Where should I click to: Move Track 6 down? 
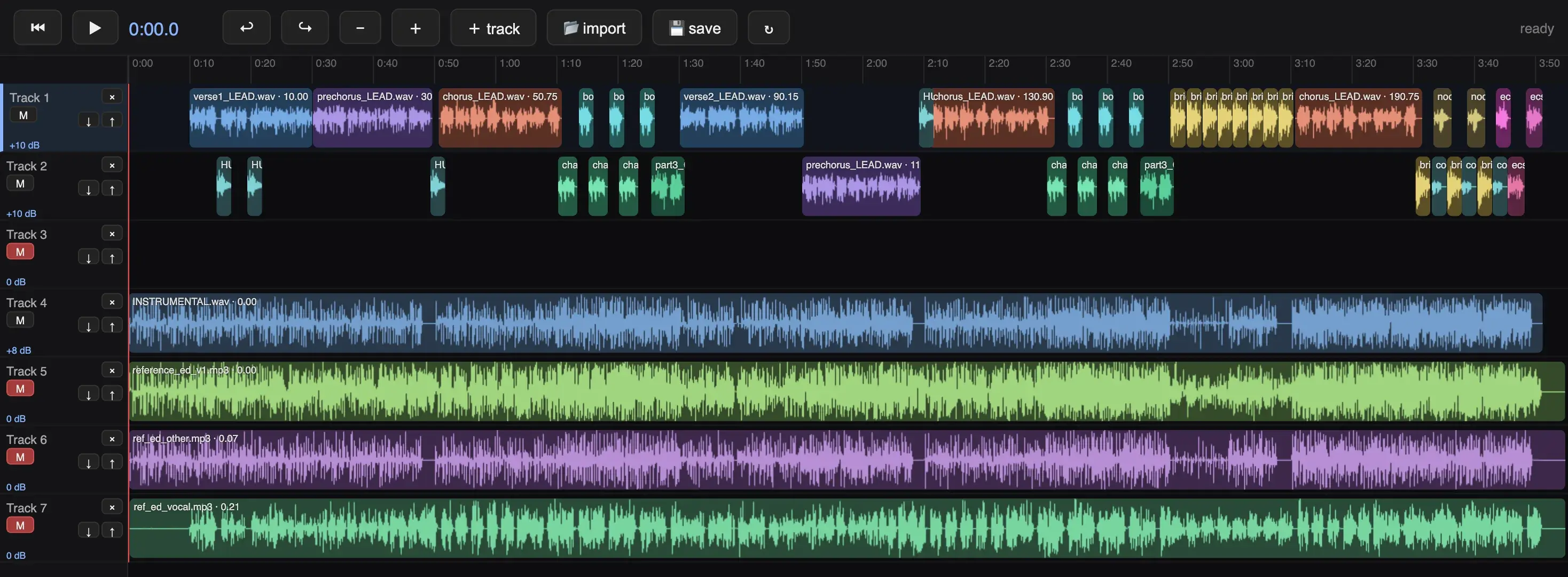pyautogui.click(x=89, y=463)
